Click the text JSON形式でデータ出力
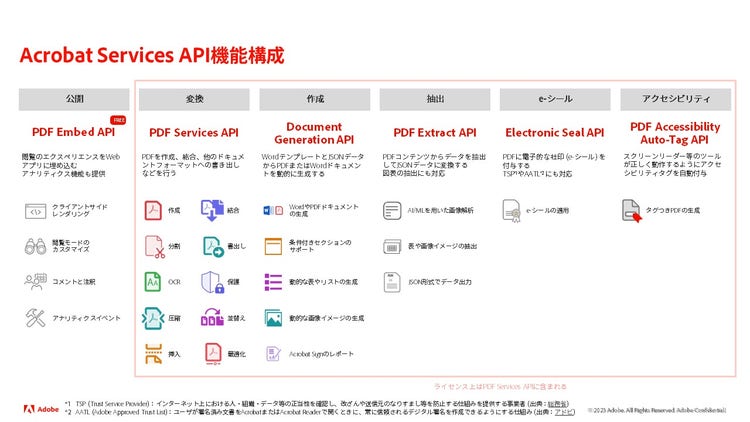 tap(440, 282)
